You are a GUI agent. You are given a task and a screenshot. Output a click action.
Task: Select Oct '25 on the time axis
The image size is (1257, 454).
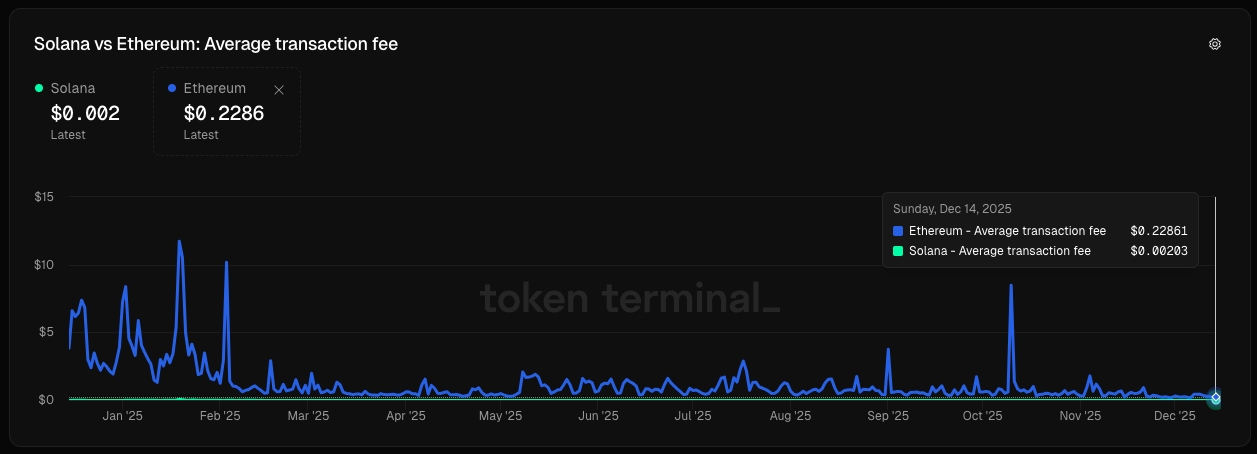coord(982,416)
